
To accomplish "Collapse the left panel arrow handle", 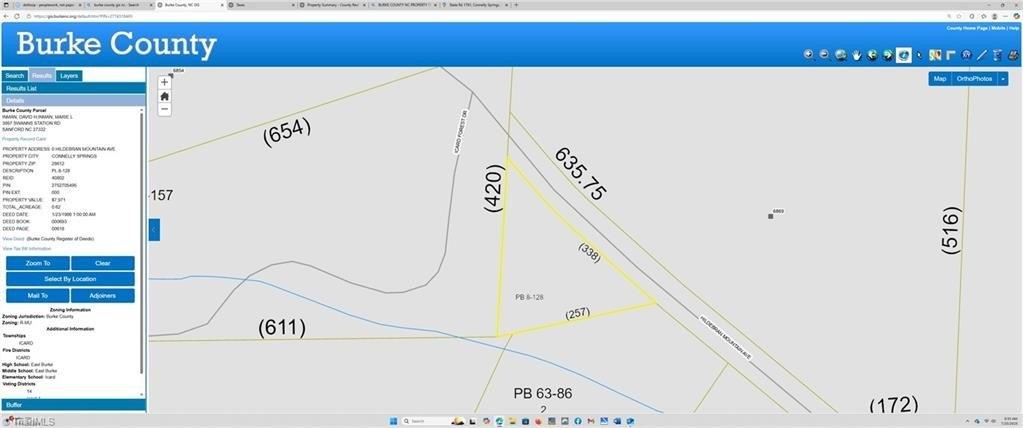I will 154,230.
